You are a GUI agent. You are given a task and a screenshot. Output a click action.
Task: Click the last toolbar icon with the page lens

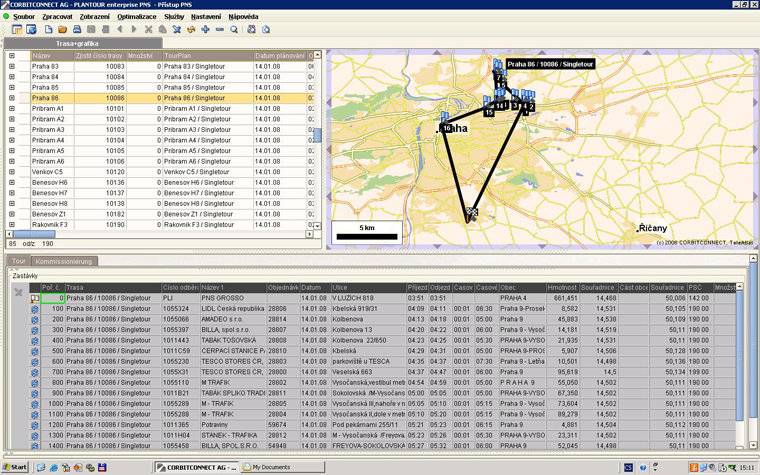tap(266, 30)
